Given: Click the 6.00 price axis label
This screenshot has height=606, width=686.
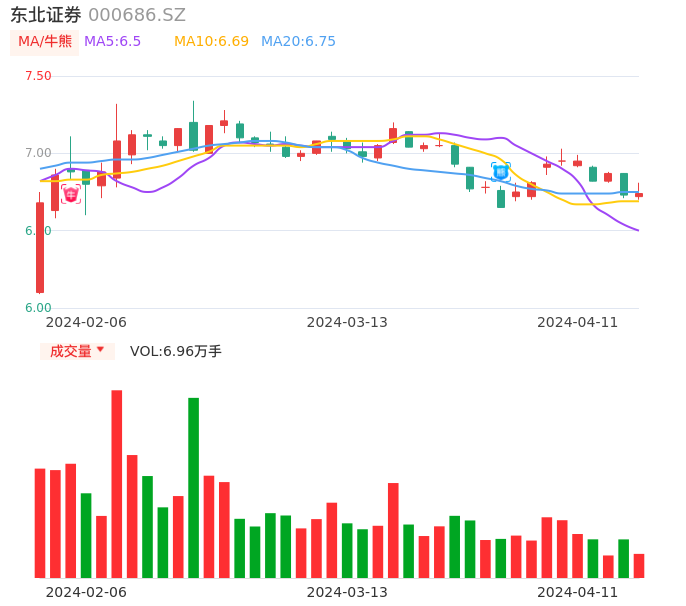Looking at the screenshot, I should click(x=38, y=308).
